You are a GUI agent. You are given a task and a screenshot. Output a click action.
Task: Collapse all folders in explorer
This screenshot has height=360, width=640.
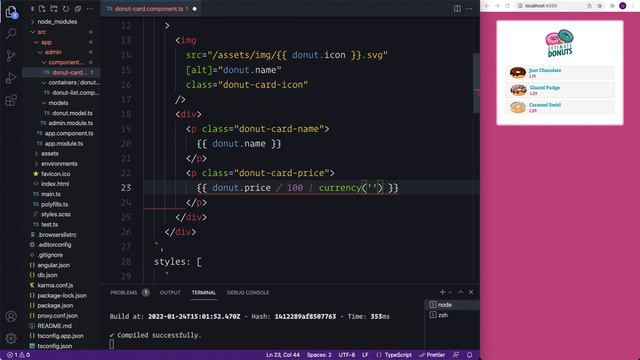pyautogui.click(x=78, y=9)
